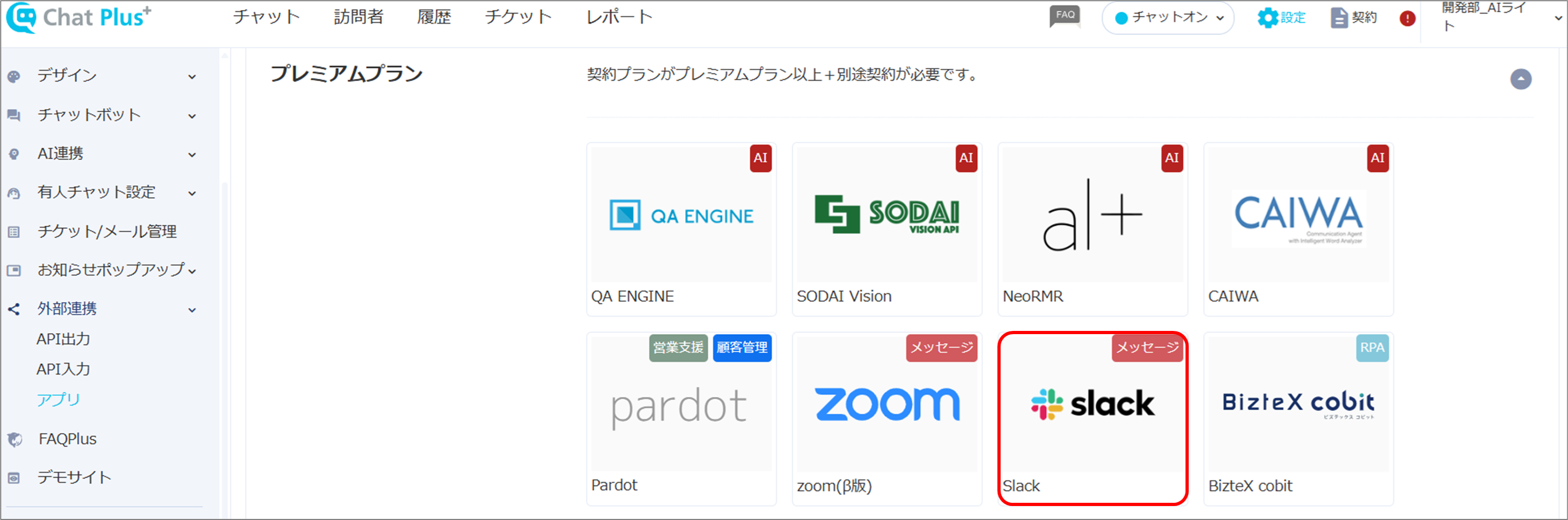Open the CAIWA app card
This screenshot has width=1568, height=520.
click(1298, 229)
